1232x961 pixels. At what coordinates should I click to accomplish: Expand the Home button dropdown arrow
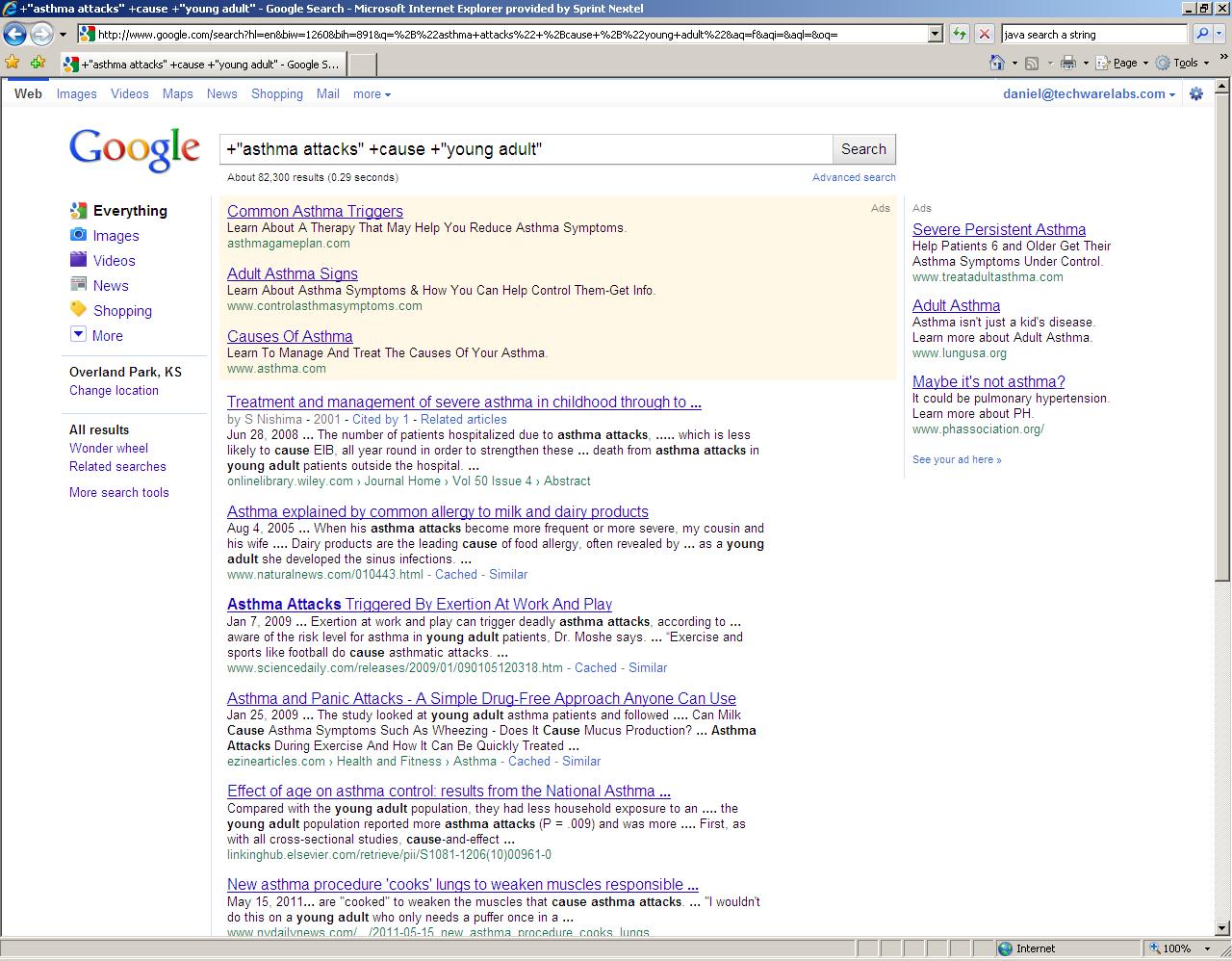[x=1014, y=64]
